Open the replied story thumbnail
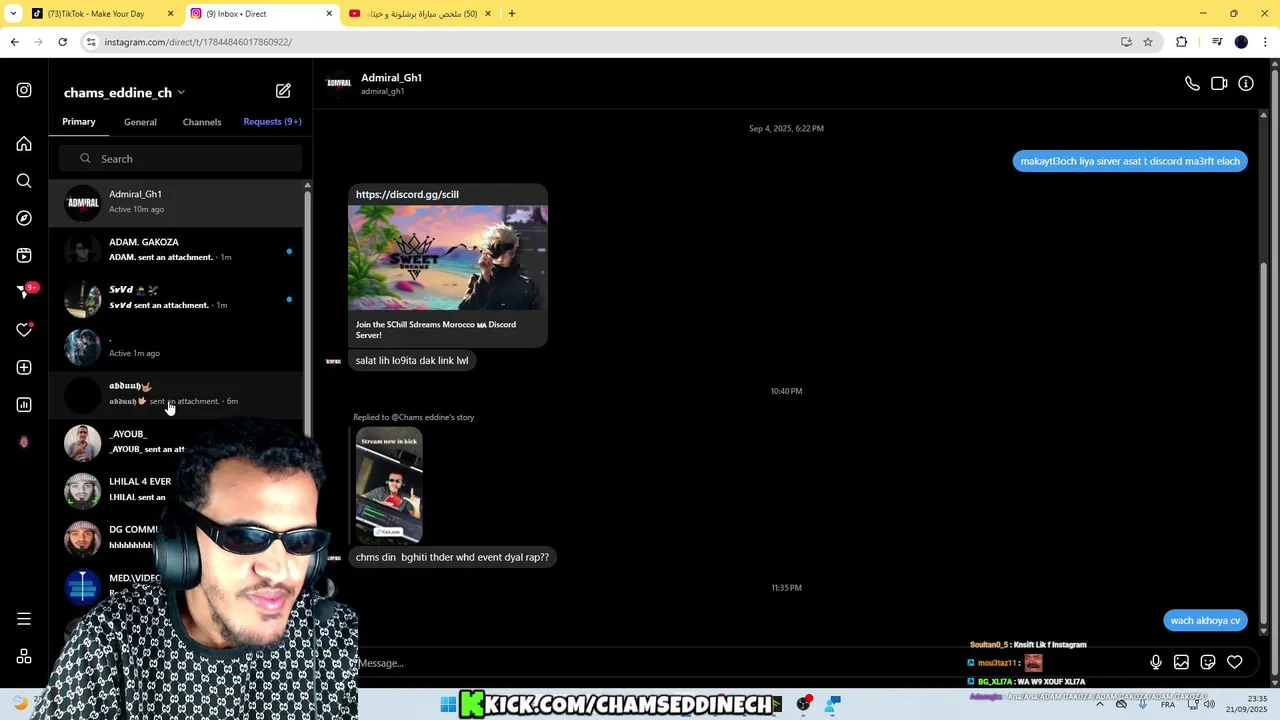This screenshot has width=1280, height=720. coord(389,484)
